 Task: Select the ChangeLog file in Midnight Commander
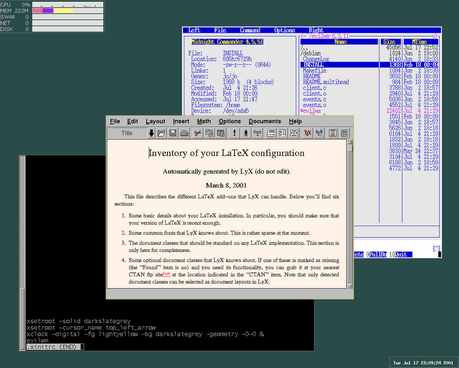point(316,59)
